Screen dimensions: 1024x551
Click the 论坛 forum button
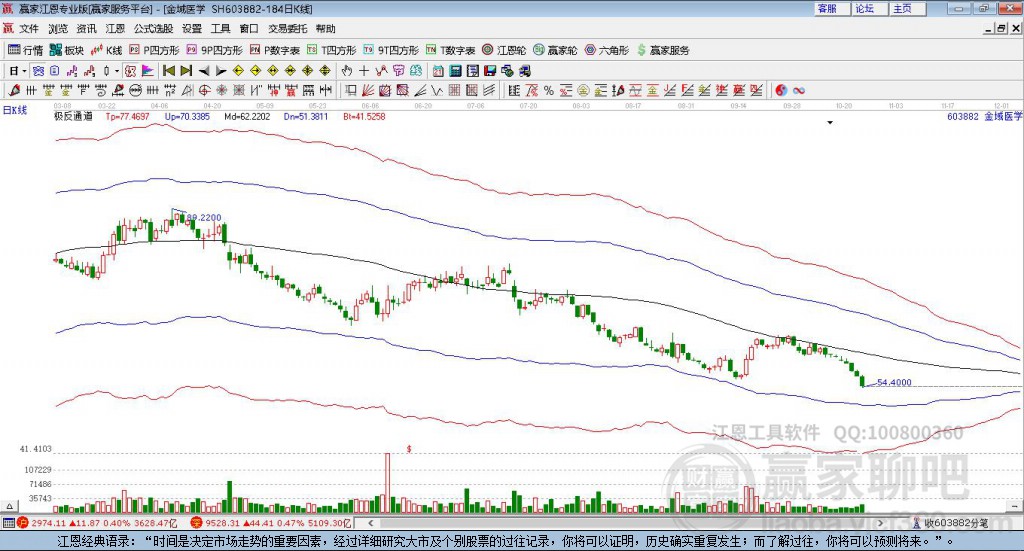tap(869, 9)
